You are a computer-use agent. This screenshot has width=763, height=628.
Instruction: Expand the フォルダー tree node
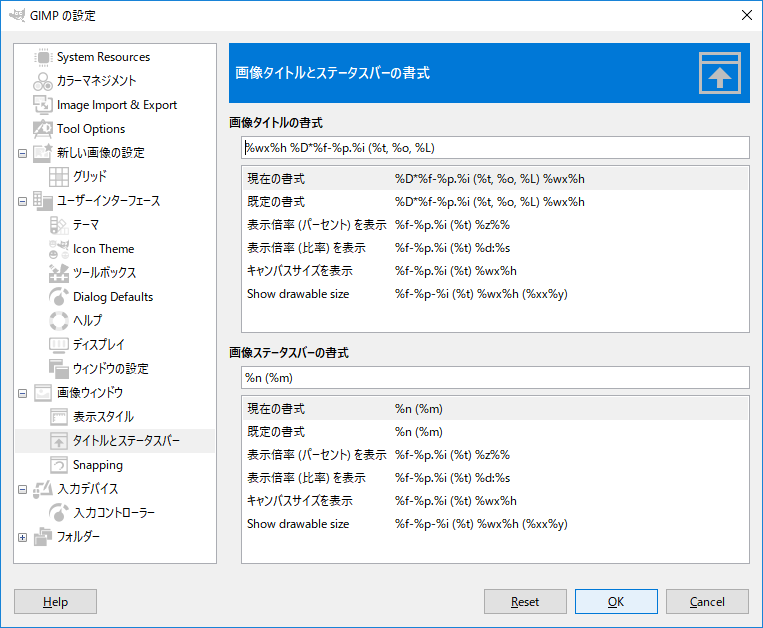click(x=22, y=537)
